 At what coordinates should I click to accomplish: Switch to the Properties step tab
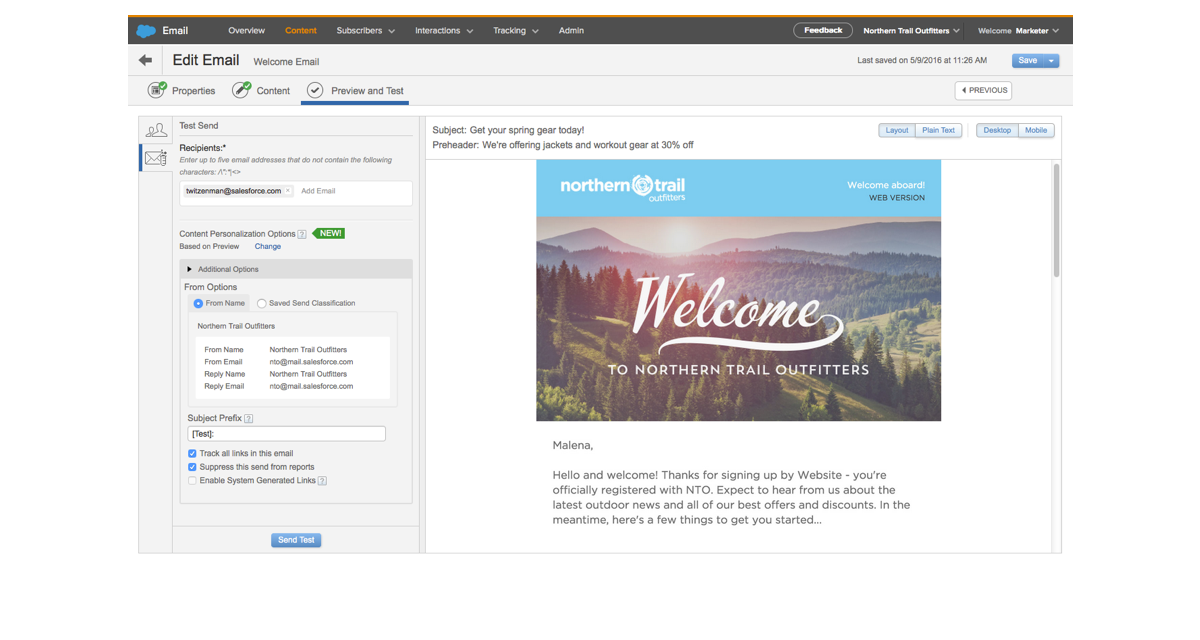[x=182, y=91]
